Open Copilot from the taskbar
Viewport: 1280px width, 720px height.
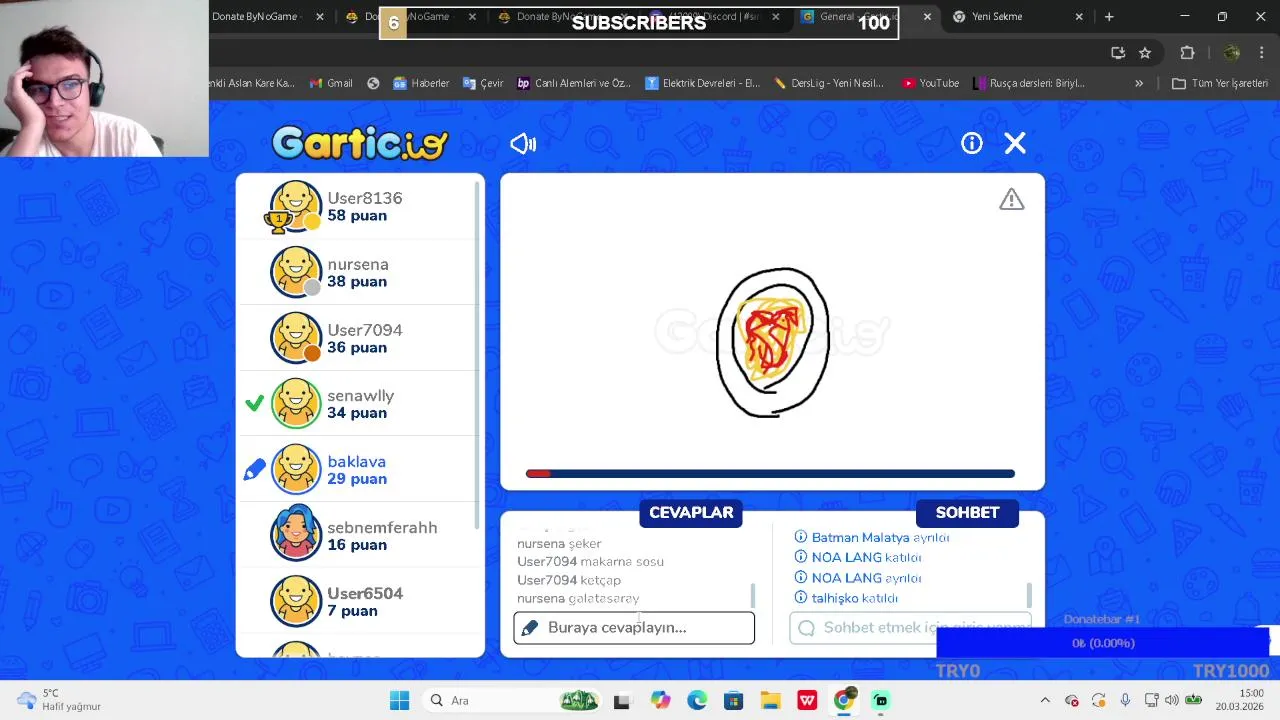pyautogui.click(x=660, y=701)
